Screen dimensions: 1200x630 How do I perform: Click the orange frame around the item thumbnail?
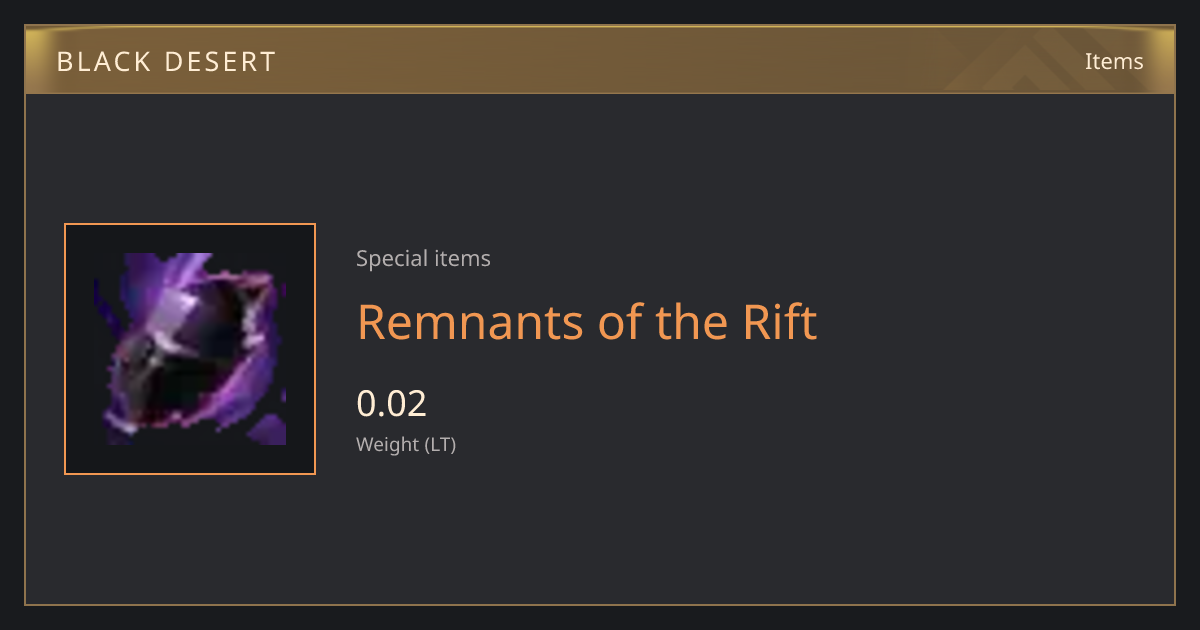(x=190, y=224)
